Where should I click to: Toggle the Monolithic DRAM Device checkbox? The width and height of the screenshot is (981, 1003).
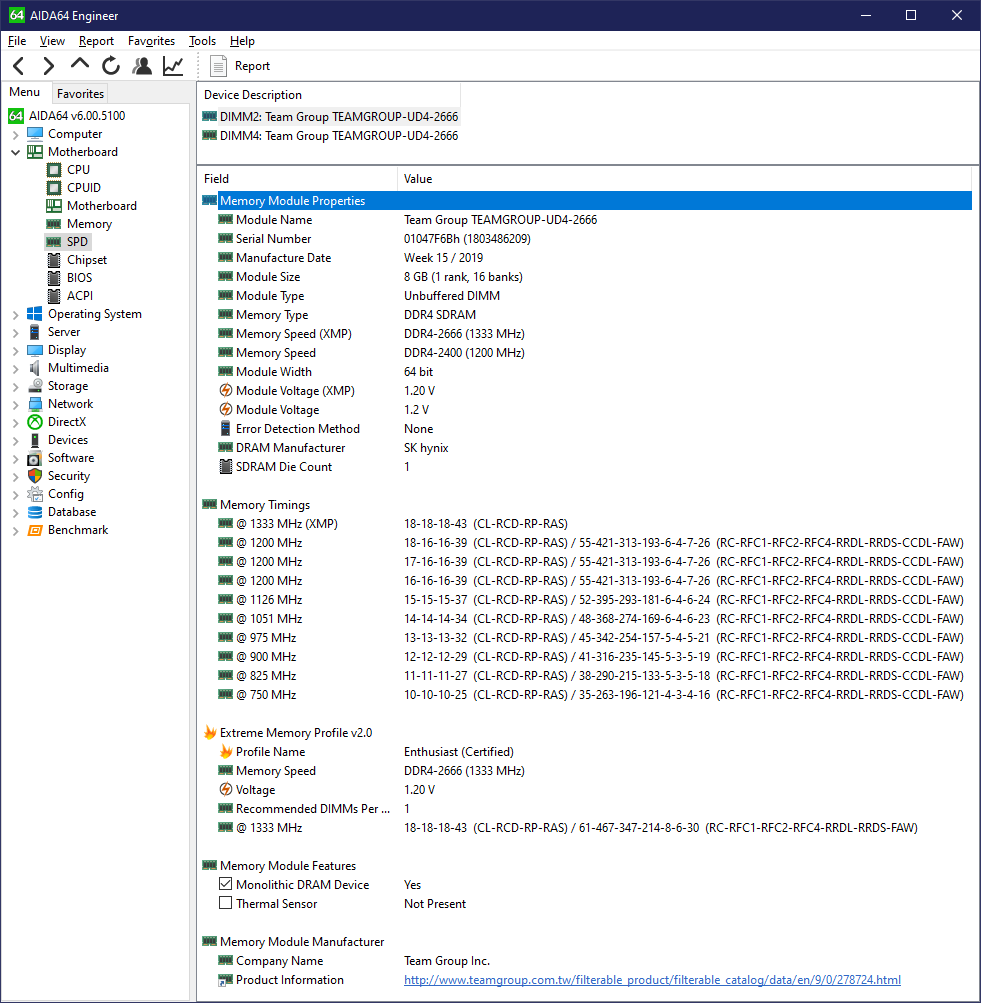click(225, 884)
